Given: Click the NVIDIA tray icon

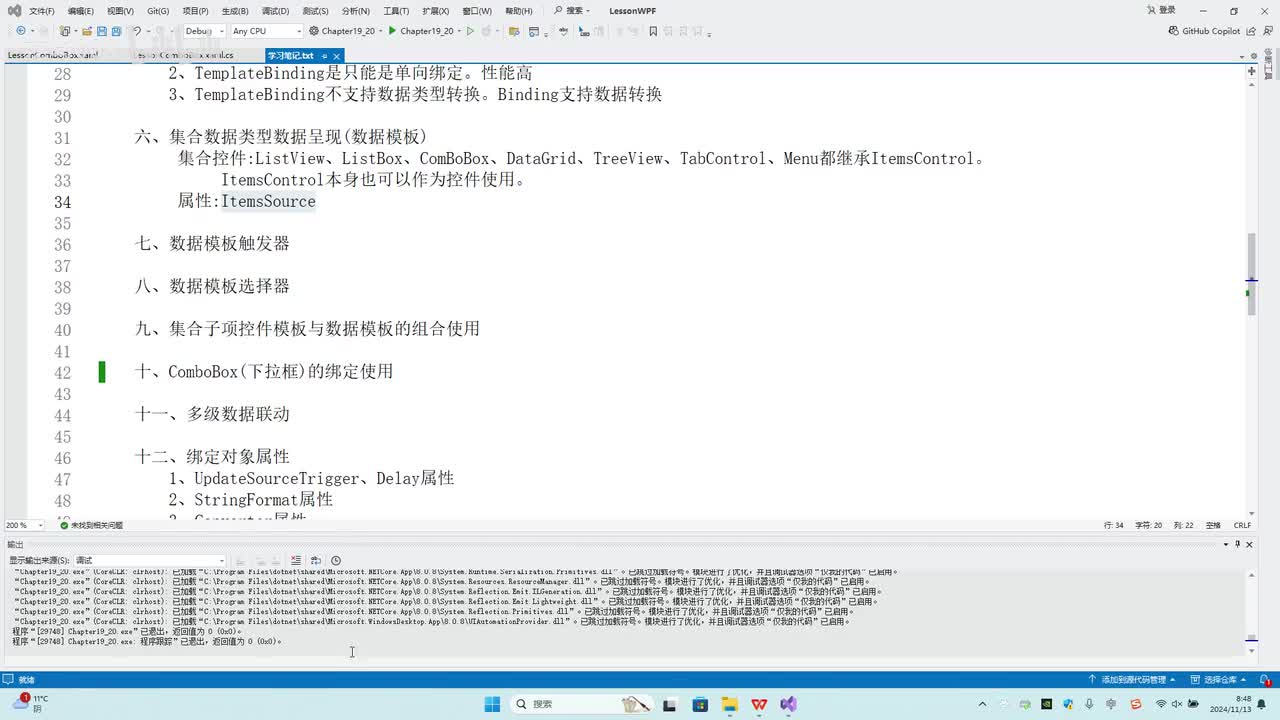Looking at the screenshot, I should pyautogui.click(x=1046, y=704).
